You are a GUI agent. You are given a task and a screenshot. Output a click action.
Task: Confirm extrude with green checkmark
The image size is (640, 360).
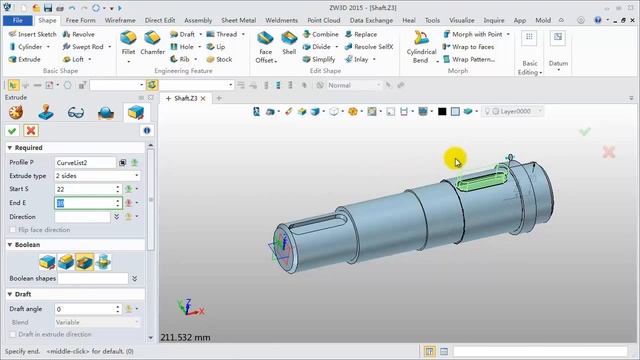point(12,131)
